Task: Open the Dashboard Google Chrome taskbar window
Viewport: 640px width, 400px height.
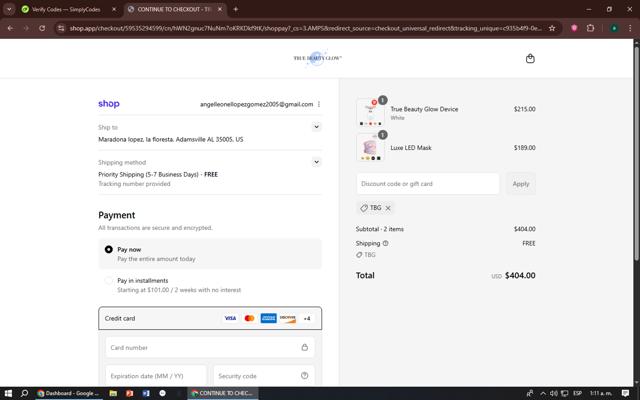Action: coord(68,393)
